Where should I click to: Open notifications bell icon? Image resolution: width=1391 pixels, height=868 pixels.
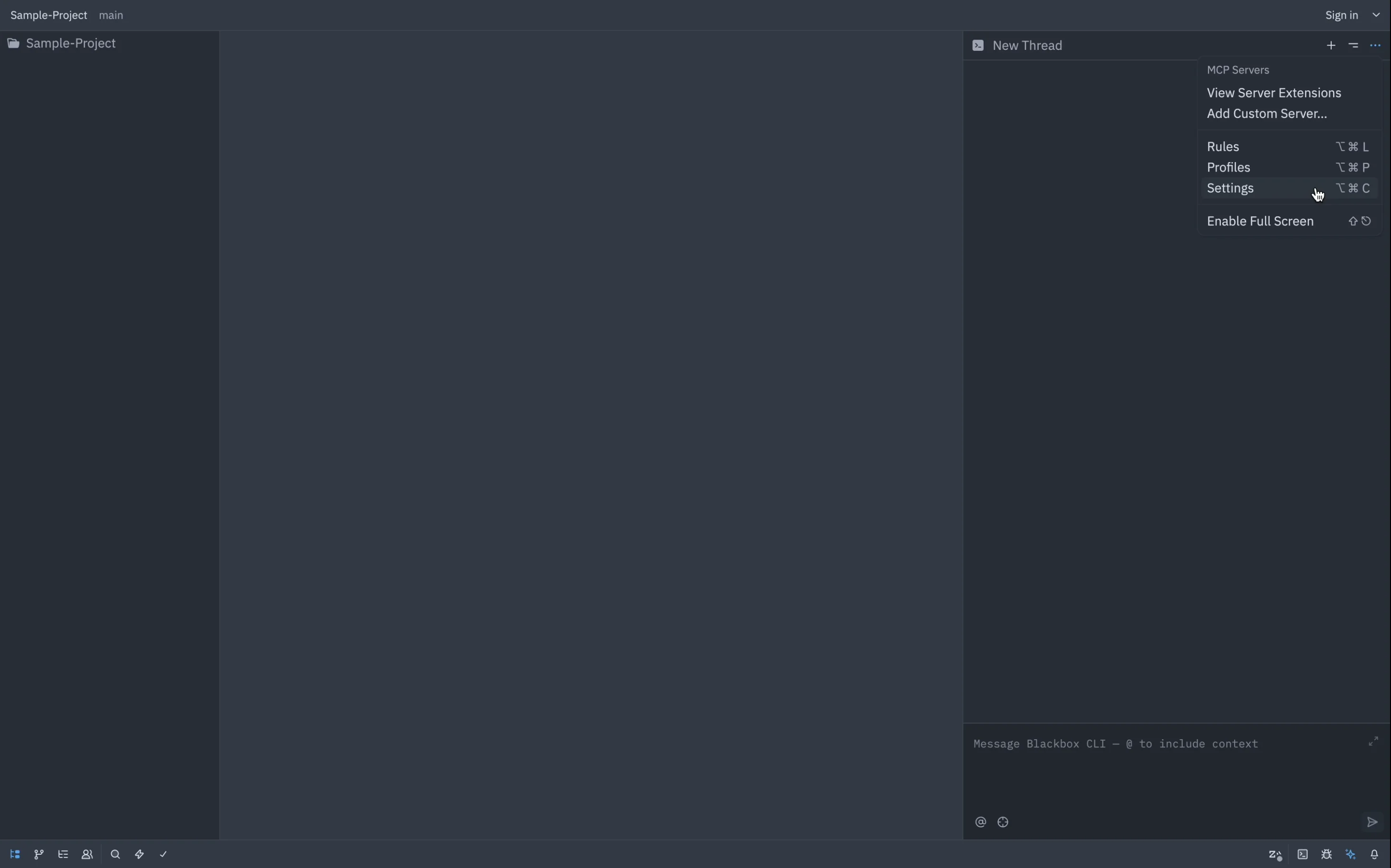point(1375,854)
